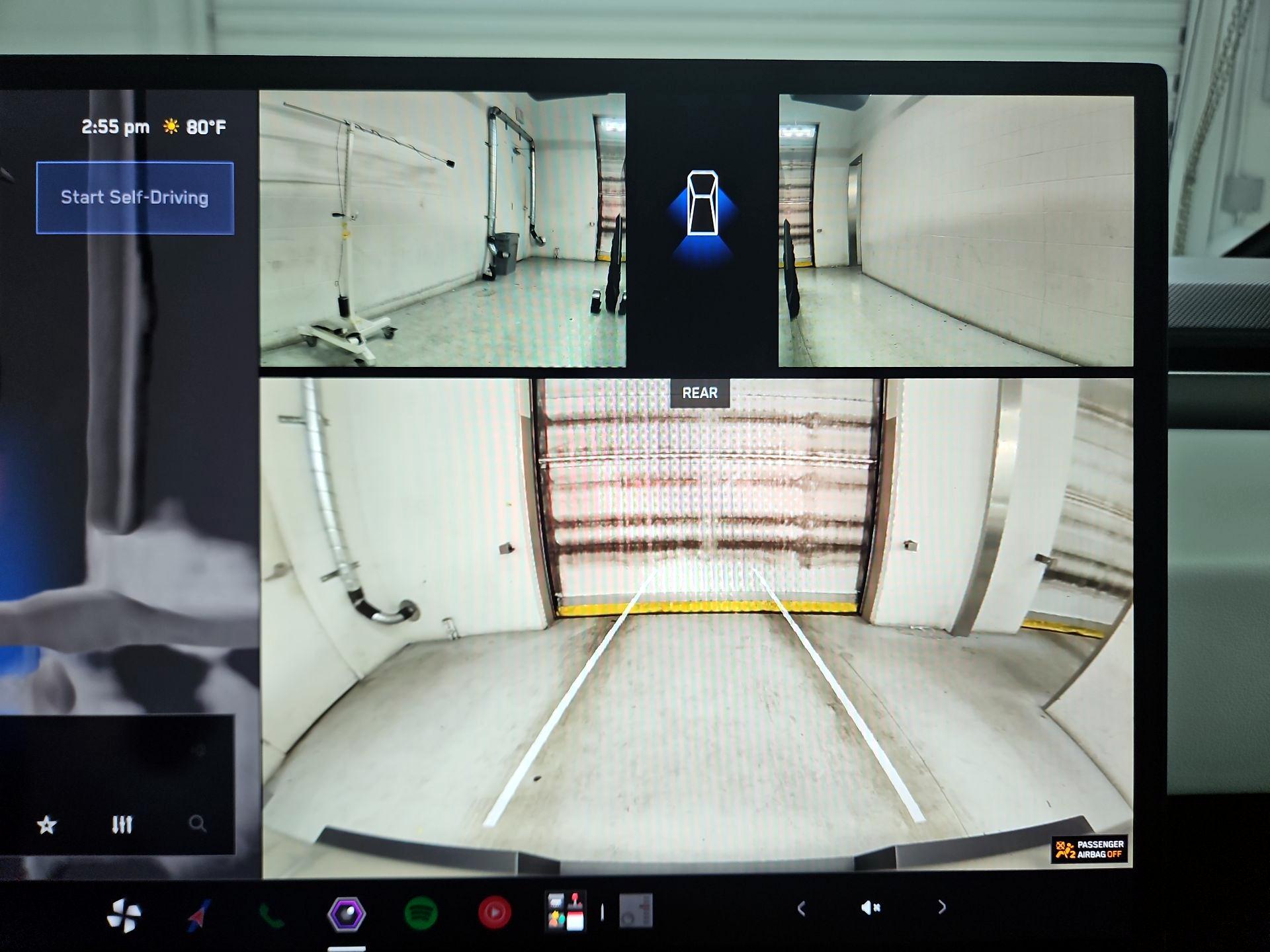Decrease volume with left chevron
Viewport: 1270px width, 952px height.
click(801, 909)
